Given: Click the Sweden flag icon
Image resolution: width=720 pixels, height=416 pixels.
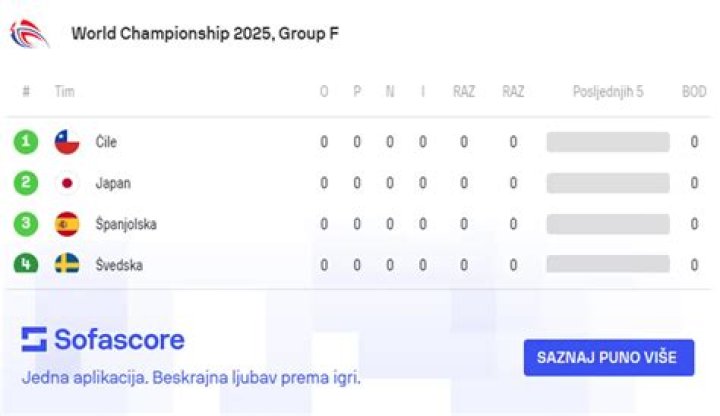Looking at the screenshot, I should 67,264.
